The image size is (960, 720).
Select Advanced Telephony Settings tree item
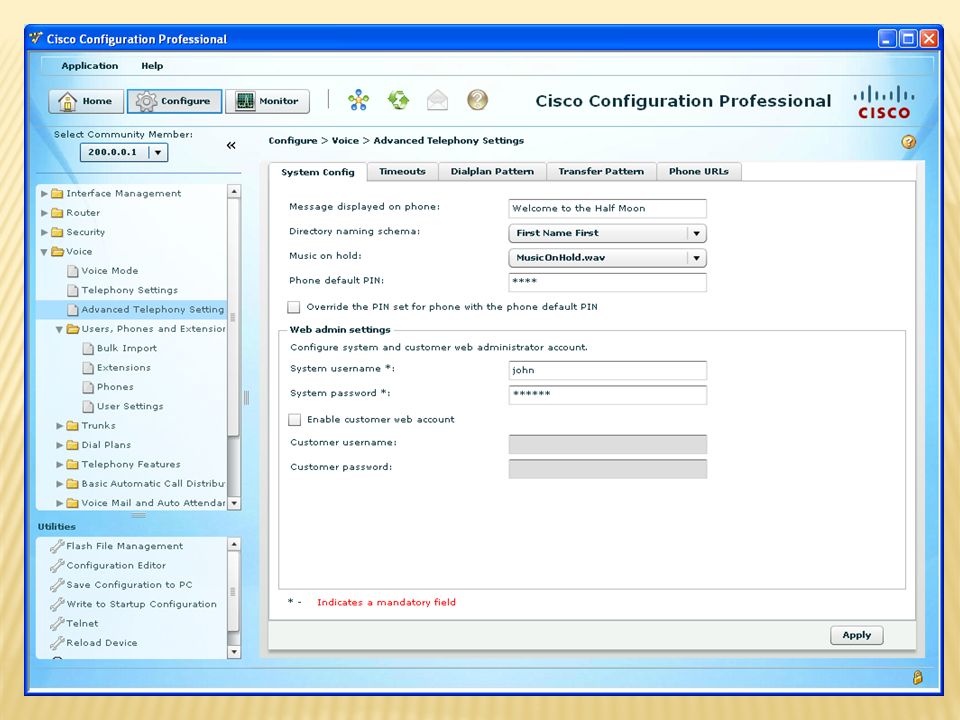point(132,309)
